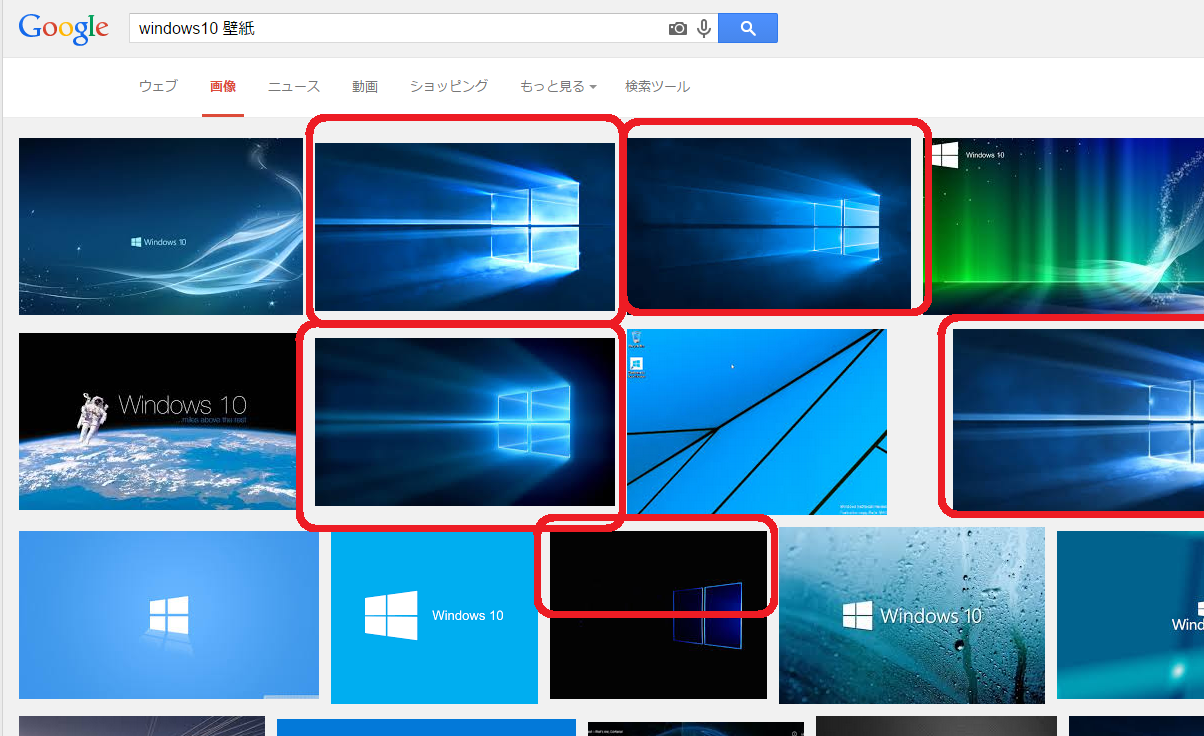Click the Google logo
The height and width of the screenshot is (736, 1204).
pos(63,29)
